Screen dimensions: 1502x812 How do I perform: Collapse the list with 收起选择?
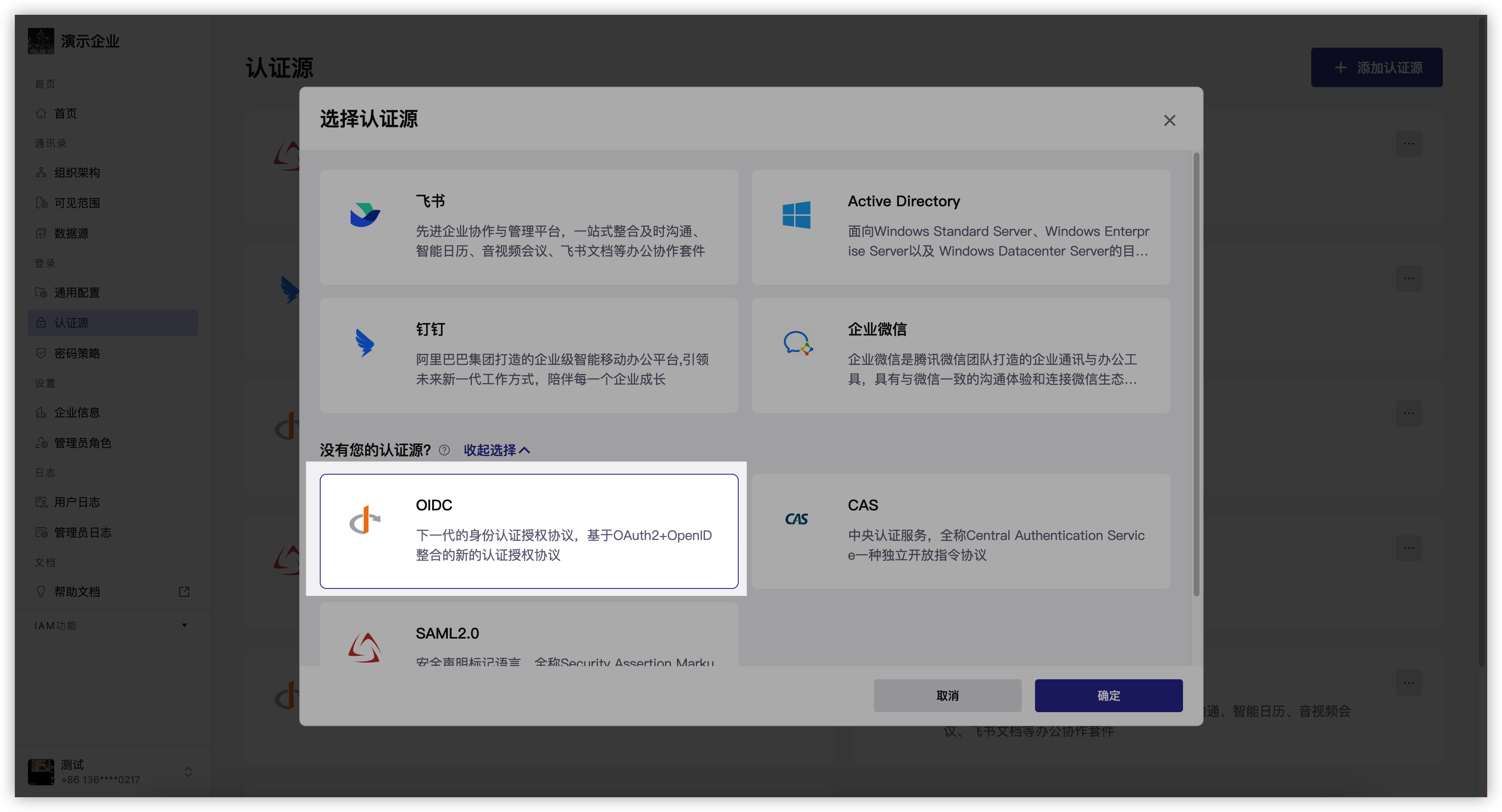pyautogui.click(x=496, y=450)
